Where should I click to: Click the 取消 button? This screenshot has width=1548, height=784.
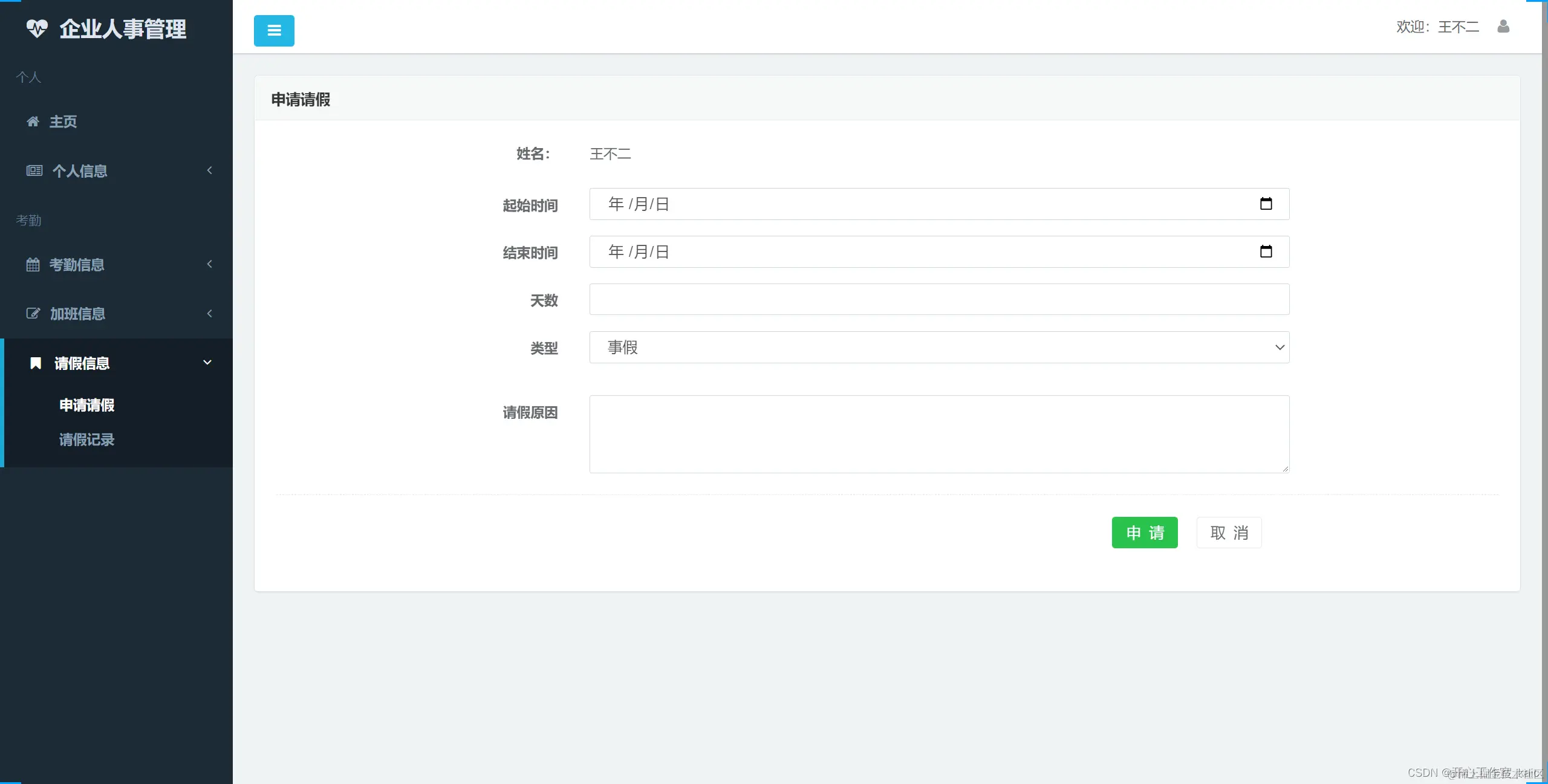[x=1229, y=533]
